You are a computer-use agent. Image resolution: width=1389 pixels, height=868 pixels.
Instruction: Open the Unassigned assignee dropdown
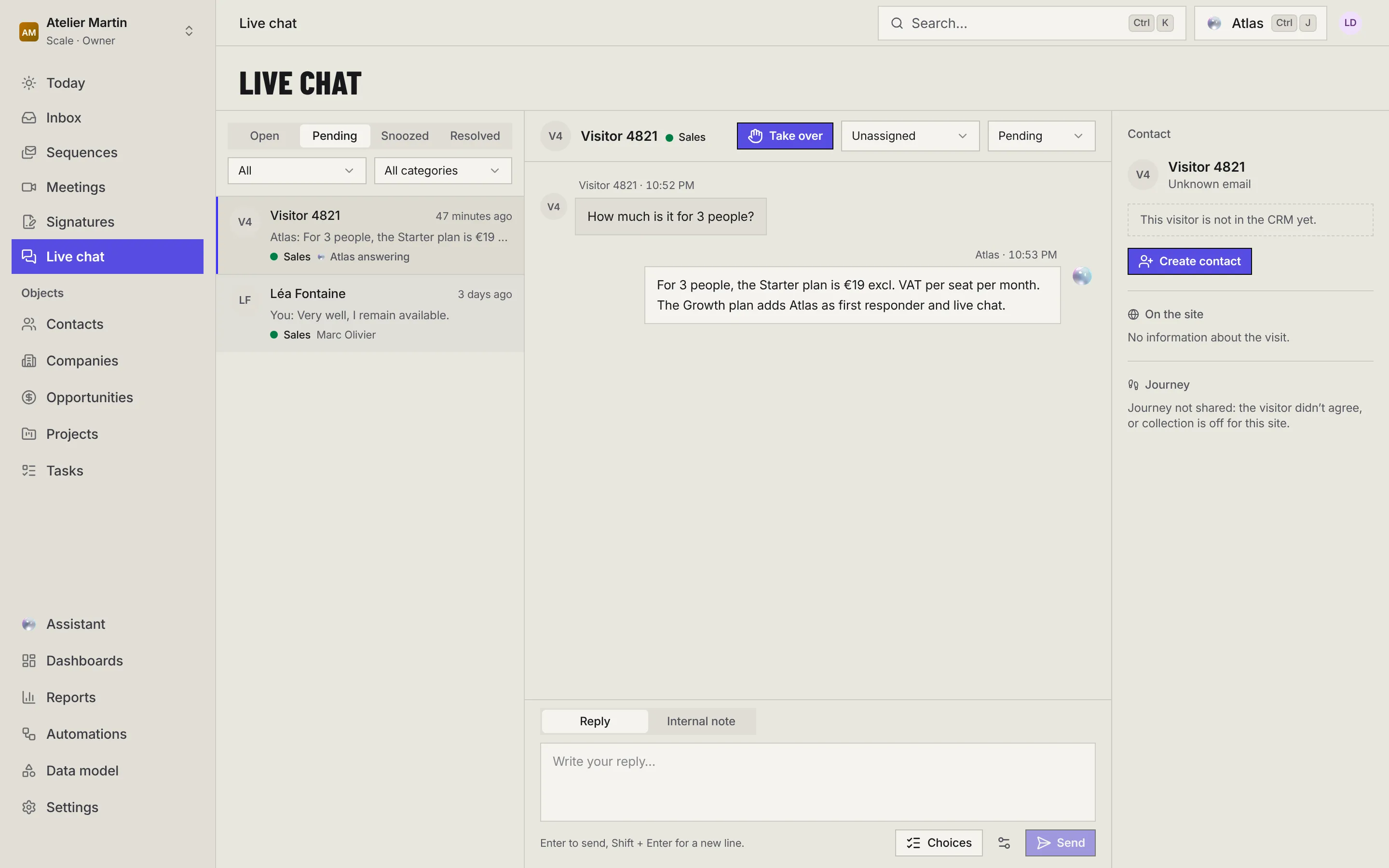point(910,136)
